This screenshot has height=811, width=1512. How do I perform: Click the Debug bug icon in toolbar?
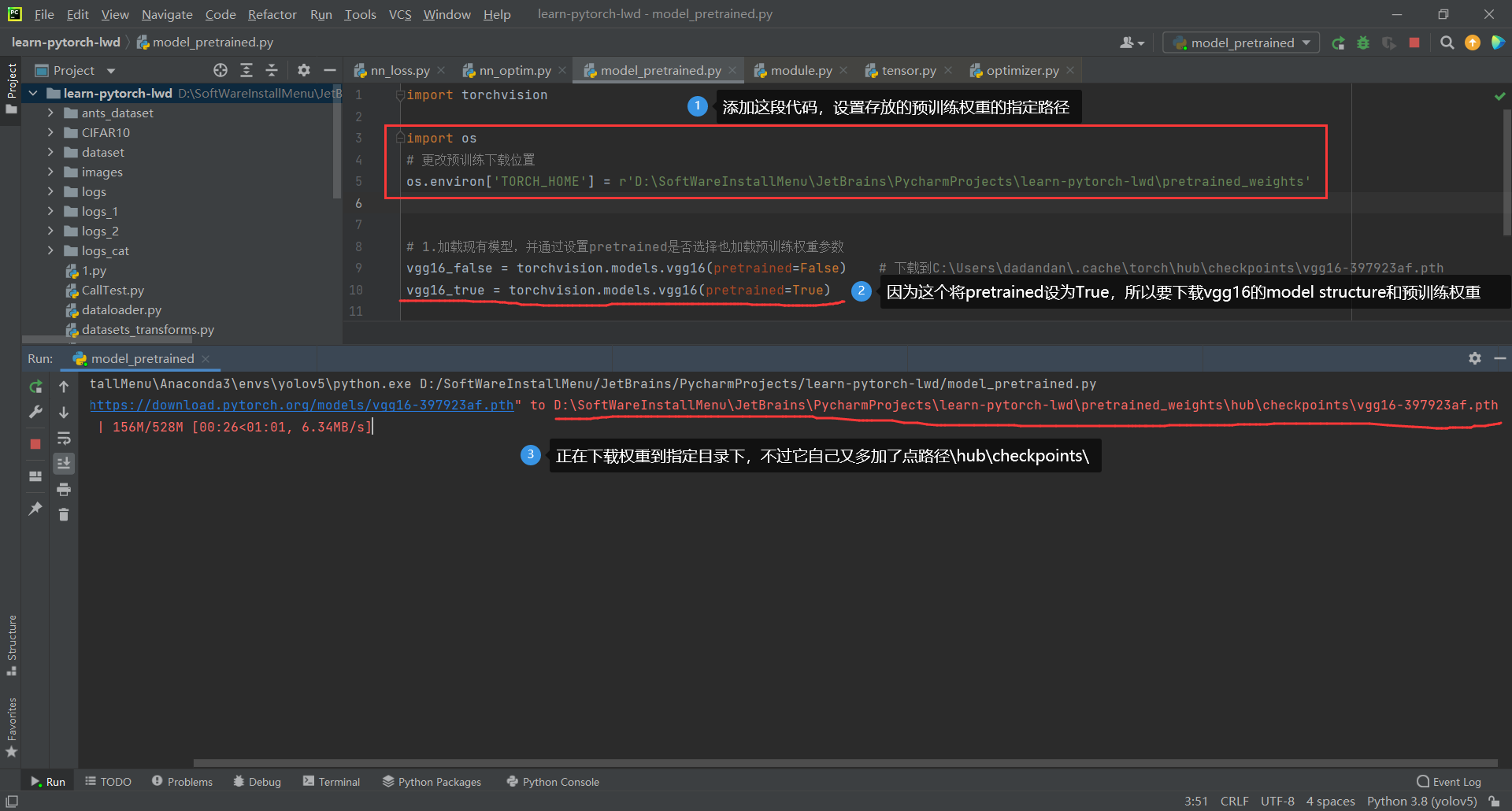click(1363, 43)
